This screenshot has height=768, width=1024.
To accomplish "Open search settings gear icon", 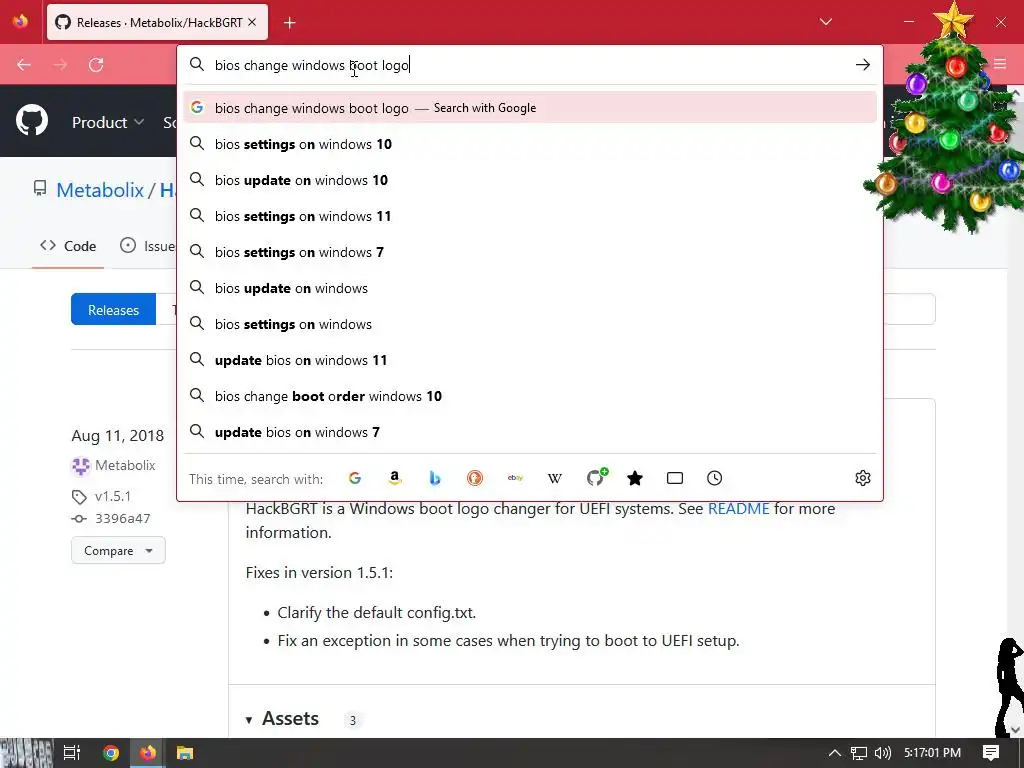I will [x=863, y=478].
